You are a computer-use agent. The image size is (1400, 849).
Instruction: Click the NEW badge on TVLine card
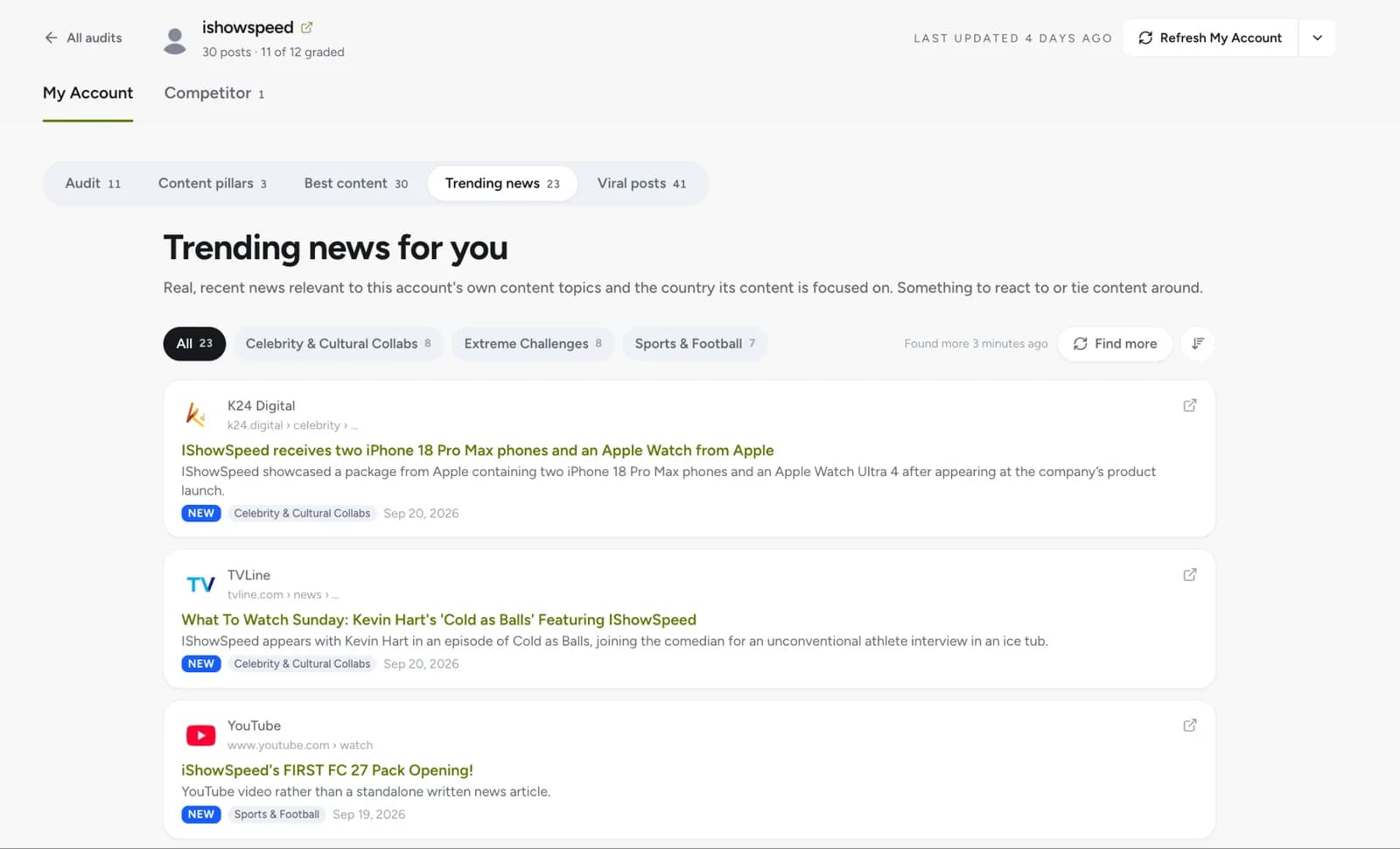201,663
